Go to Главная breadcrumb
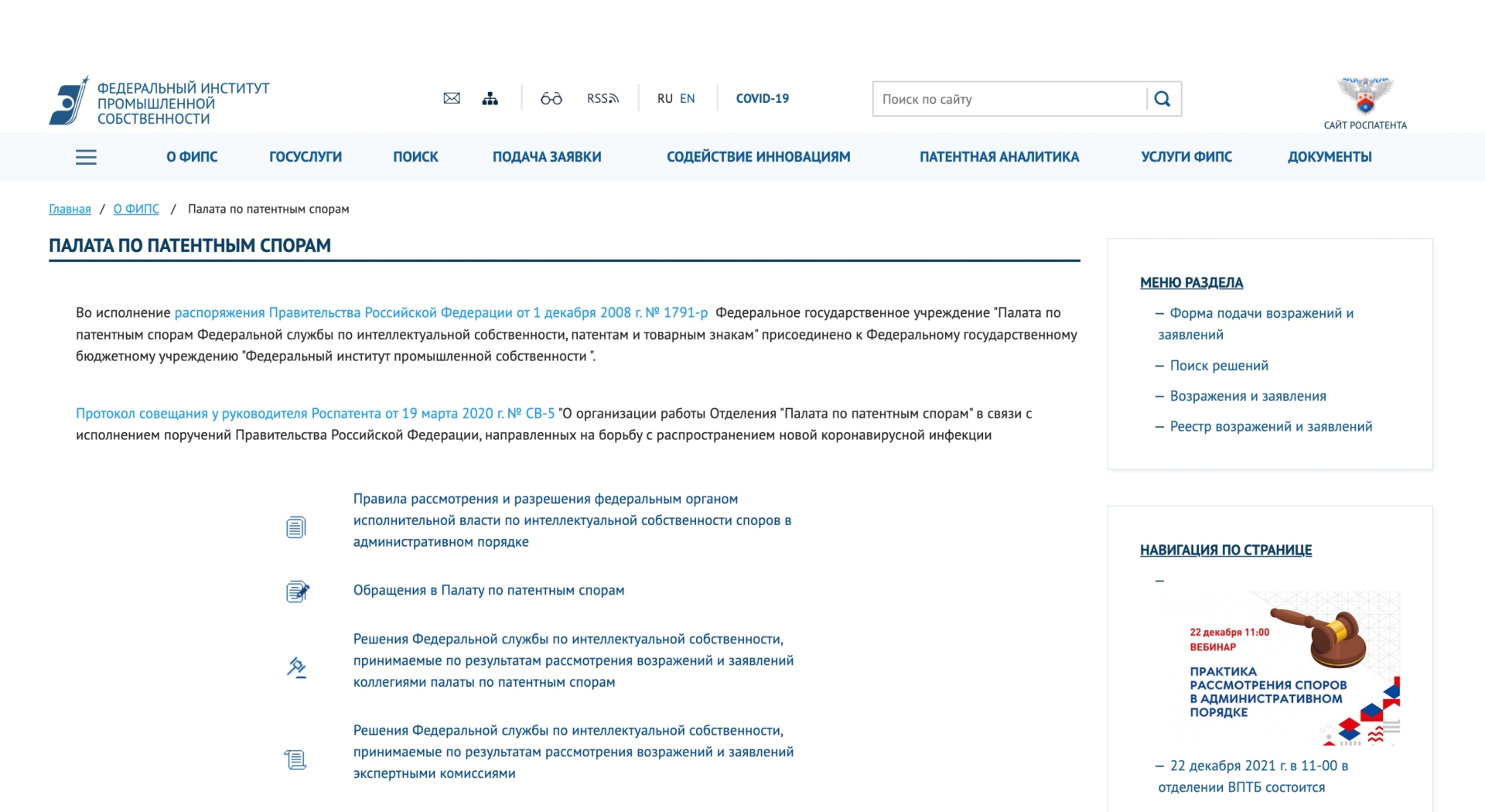The height and width of the screenshot is (812, 1485). (70, 209)
